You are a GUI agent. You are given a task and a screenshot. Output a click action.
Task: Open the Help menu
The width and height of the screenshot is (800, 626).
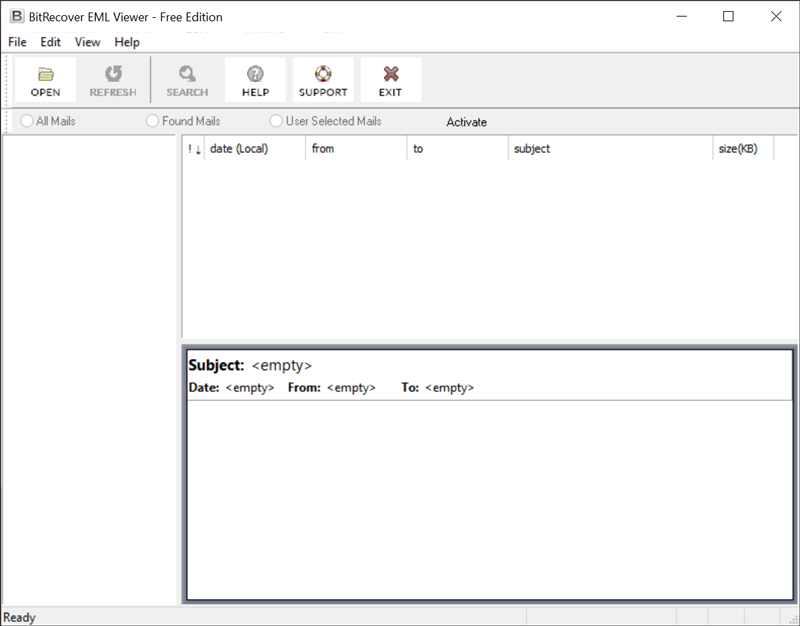tap(127, 42)
